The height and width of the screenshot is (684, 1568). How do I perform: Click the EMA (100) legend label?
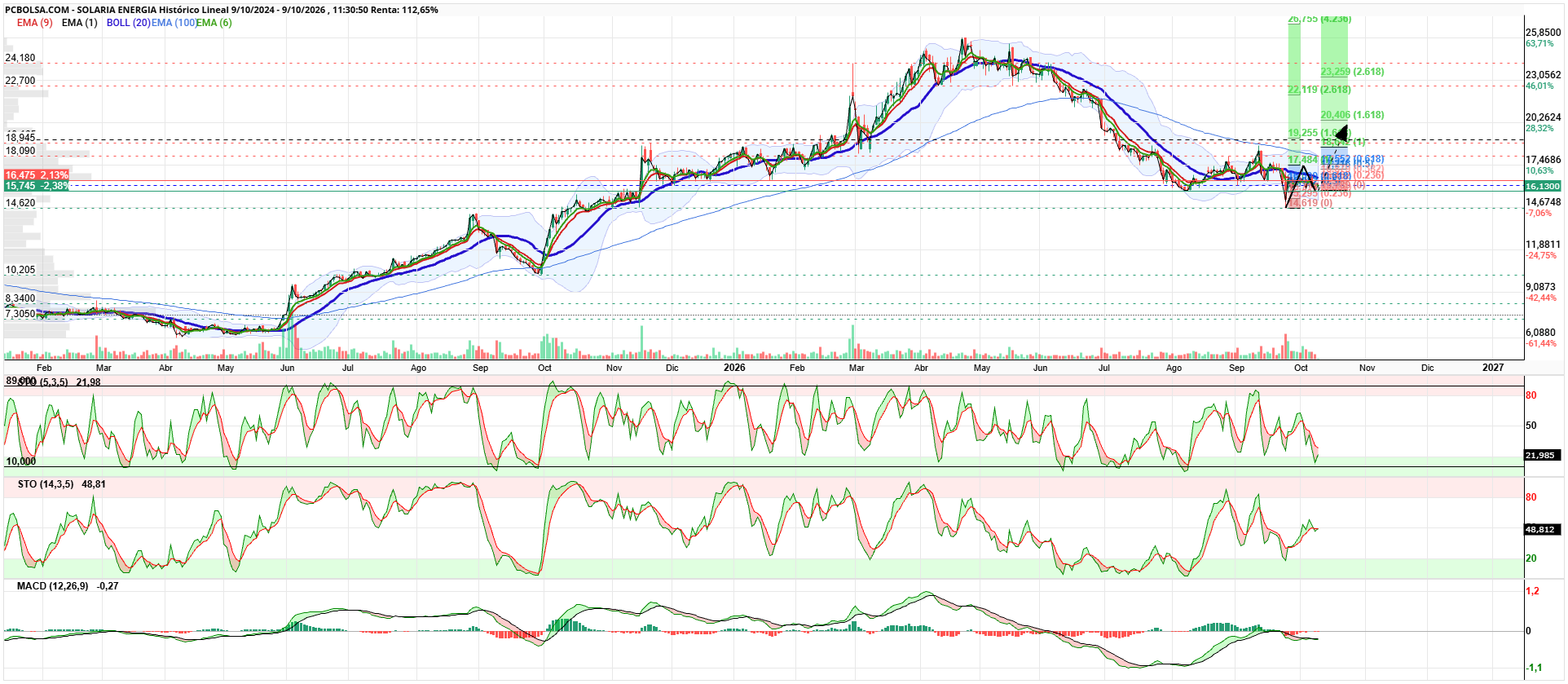point(174,23)
